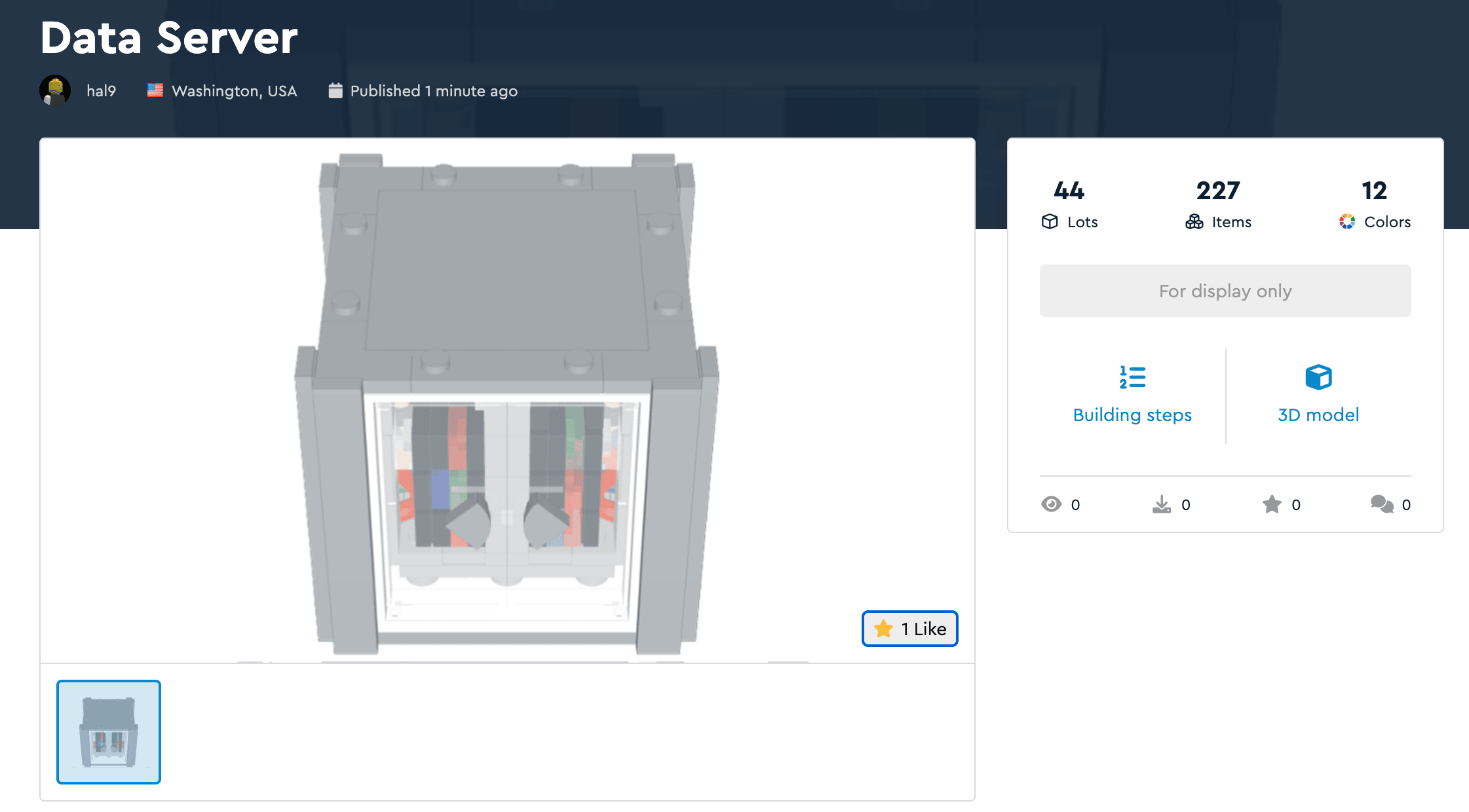Screen dimensions: 1469x812
Task: Click the favorites star count icon
Action: (1272, 504)
